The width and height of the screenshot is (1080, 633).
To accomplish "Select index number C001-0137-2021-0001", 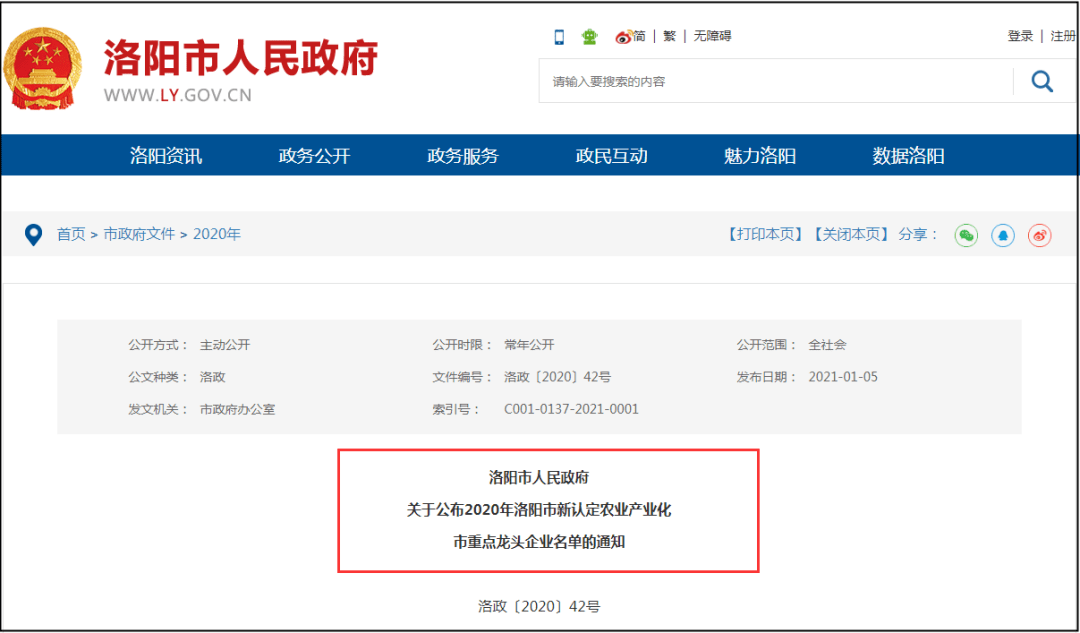I will (572, 409).
